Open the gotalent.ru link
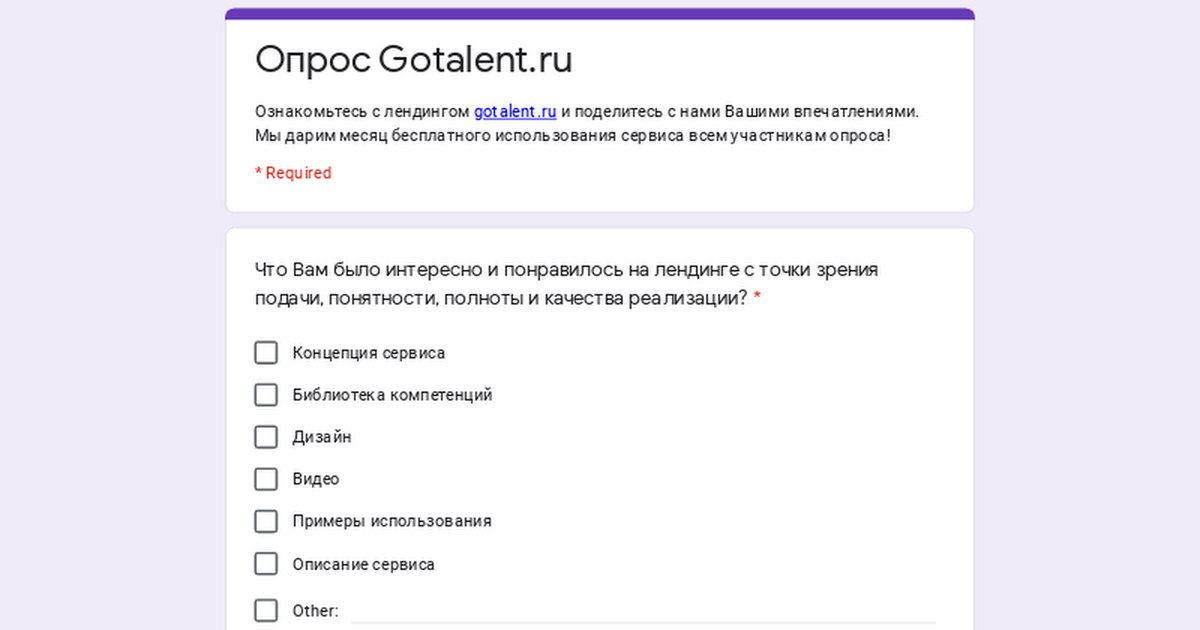 click(515, 111)
